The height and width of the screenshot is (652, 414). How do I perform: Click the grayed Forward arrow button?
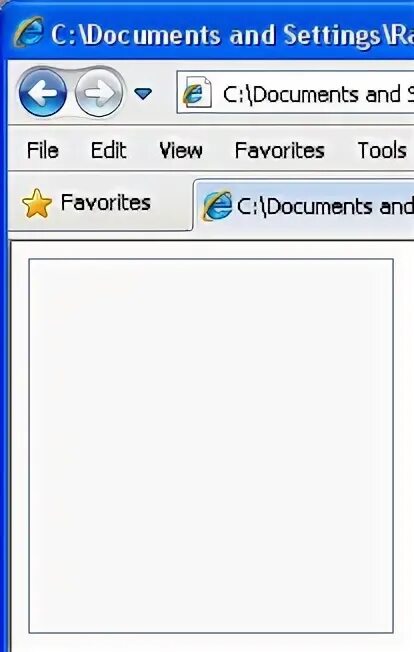pos(99,92)
